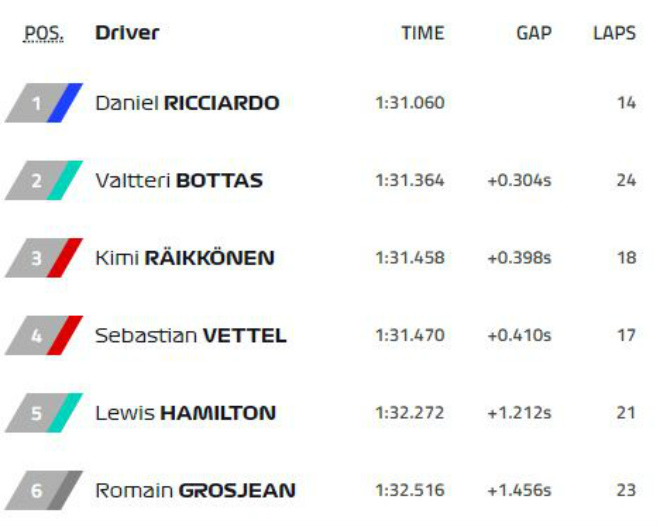Image resolution: width=660 pixels, height=527 pixels.
Task: Open Sebastian Vettel's driver name
Action: pyautogui.click(x=191, y=335)
